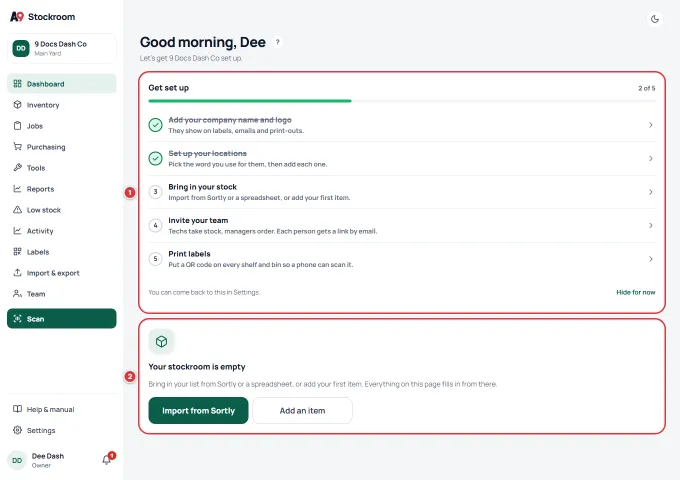
Task: Open the Labels page
Action: click(62, 252)
